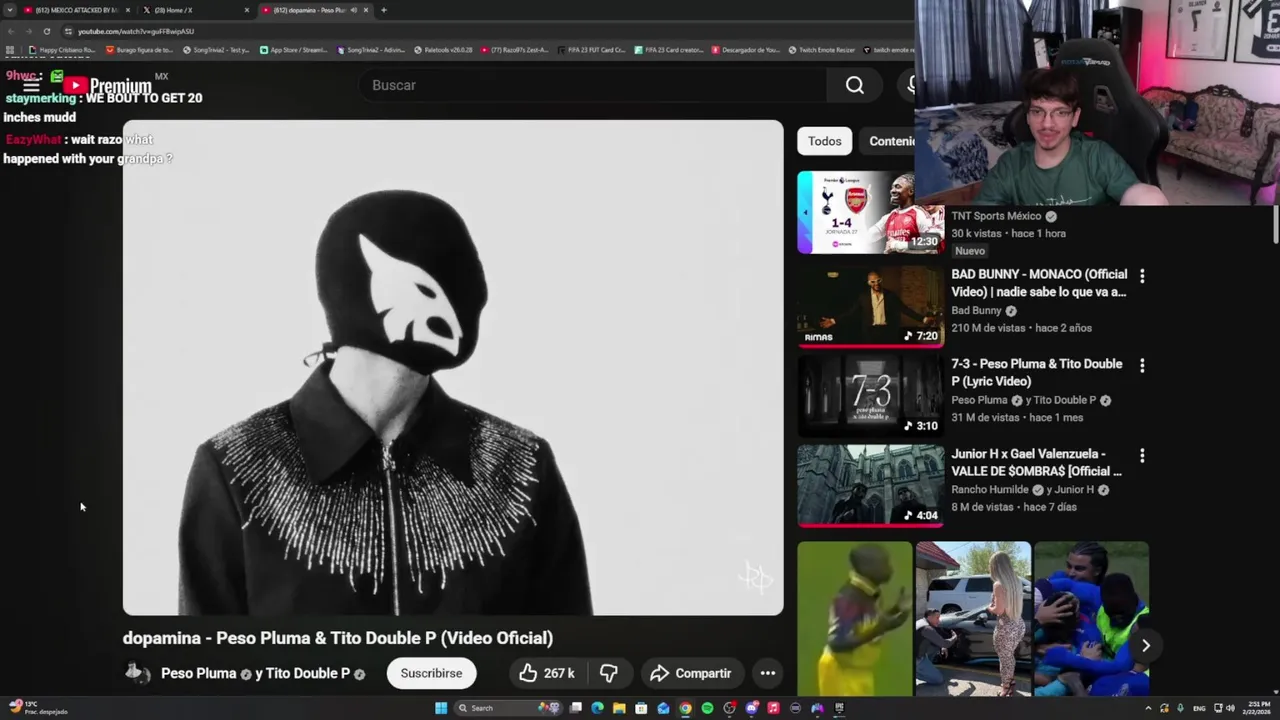Dislike the dopamina video
The height and width of the screenshot is (720, 1280).
(x=608, y=673)
